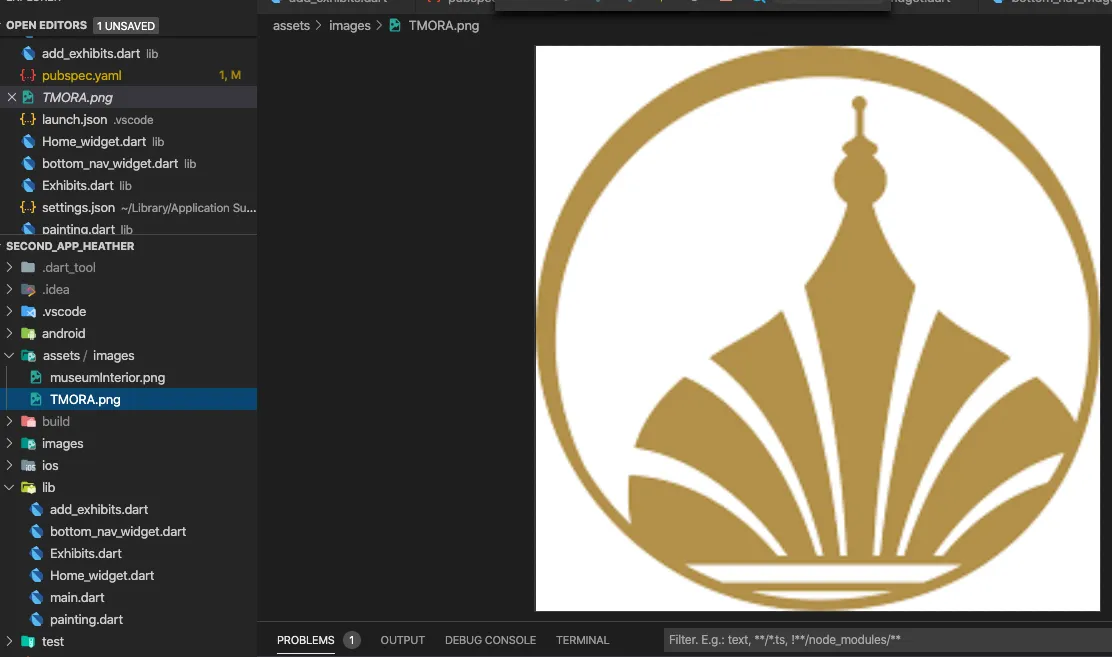Click the android folder icon
The image size is (1112, 657).
coord(28,333)
